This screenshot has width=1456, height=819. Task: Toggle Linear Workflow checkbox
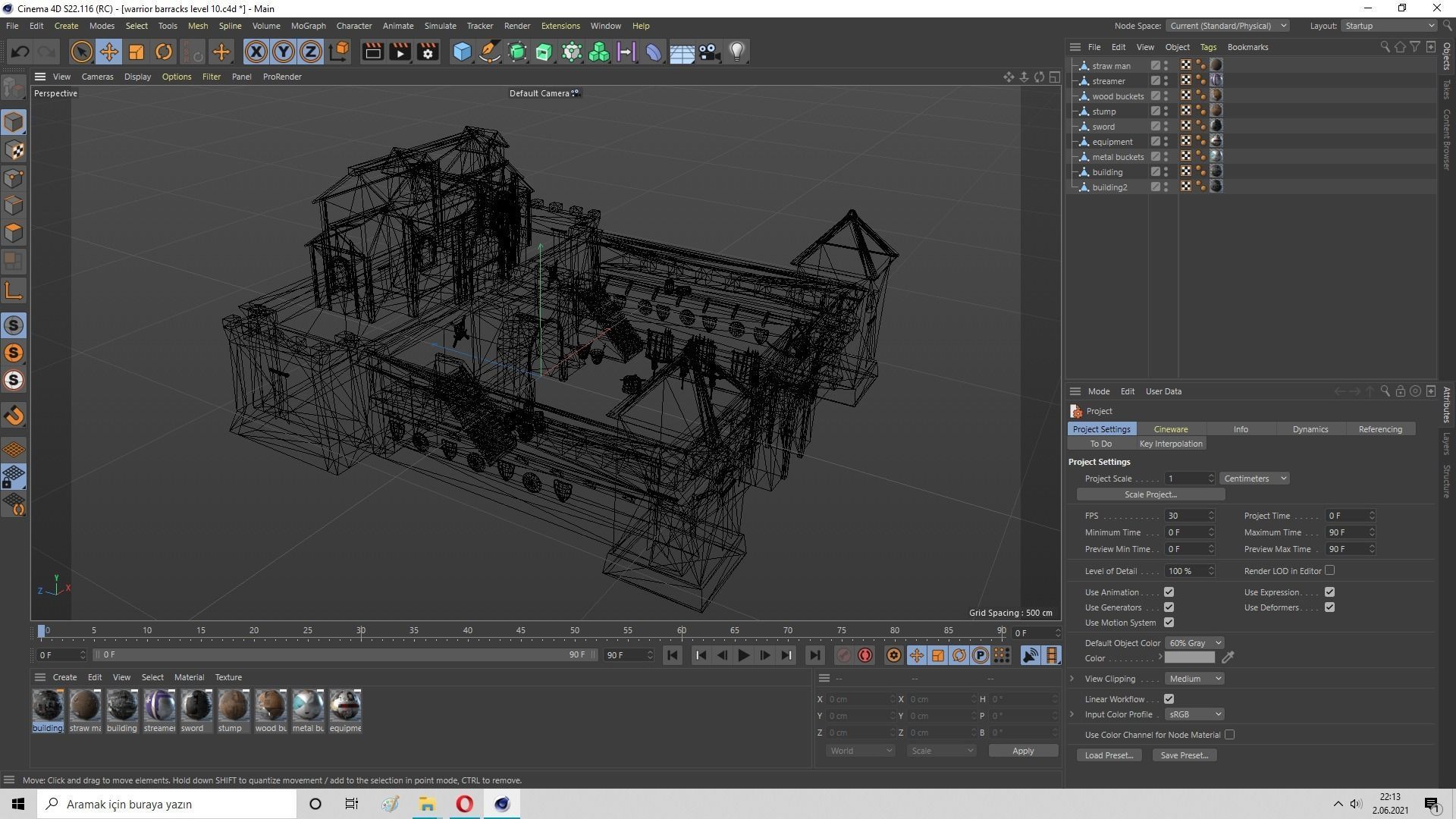[1169, 699]
